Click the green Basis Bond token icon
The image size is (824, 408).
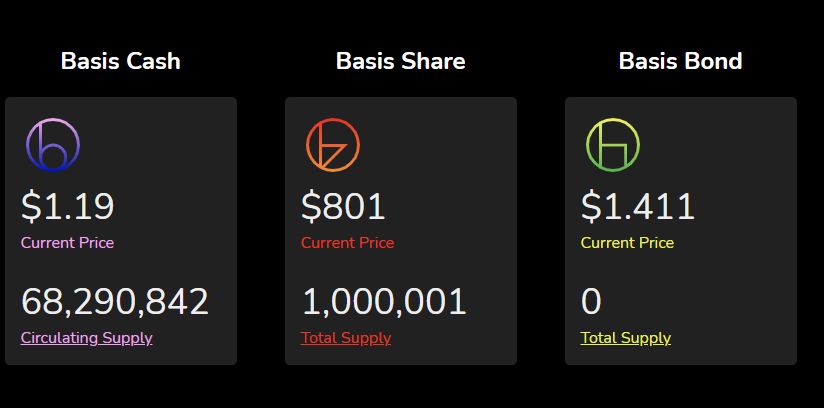pos(613,145)
